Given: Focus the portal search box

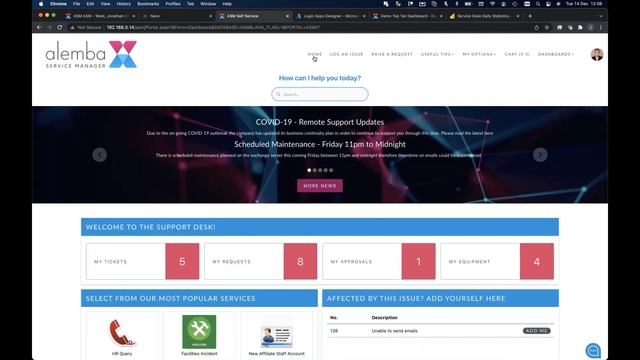Looking at the screenshot, I should (320, 94).
